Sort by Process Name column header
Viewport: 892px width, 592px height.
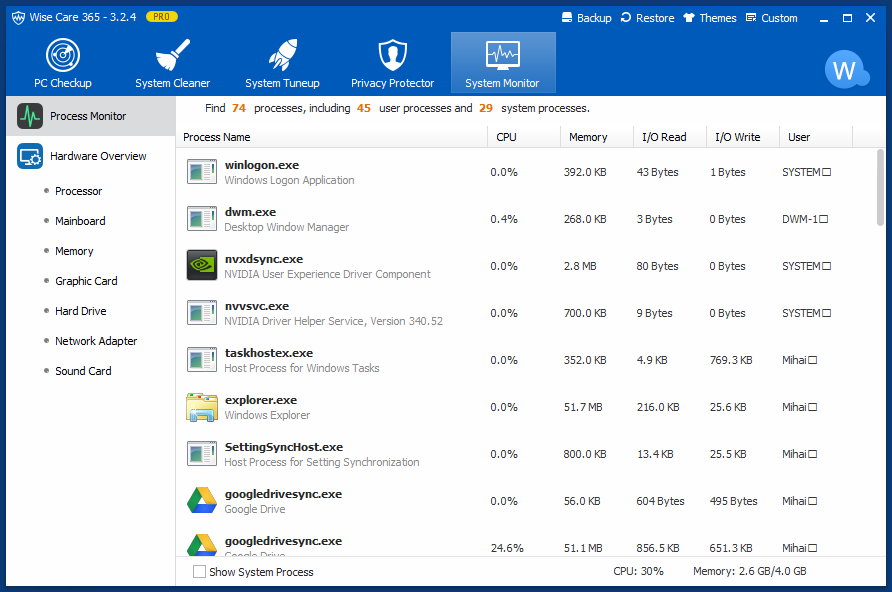coord(332,137)
